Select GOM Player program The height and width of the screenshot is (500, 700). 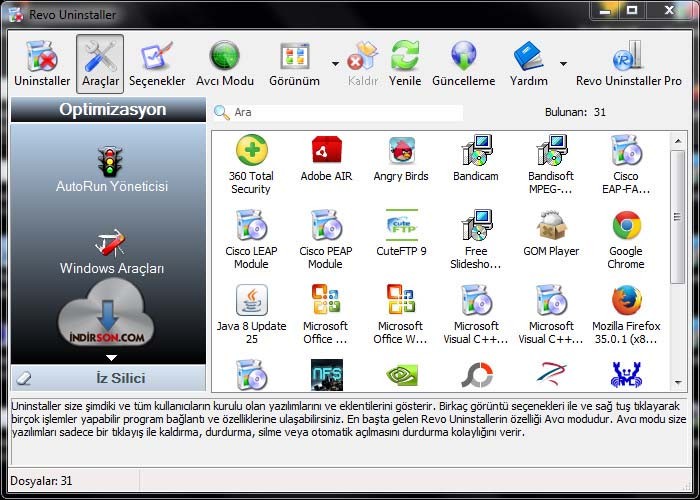point(551,233)
